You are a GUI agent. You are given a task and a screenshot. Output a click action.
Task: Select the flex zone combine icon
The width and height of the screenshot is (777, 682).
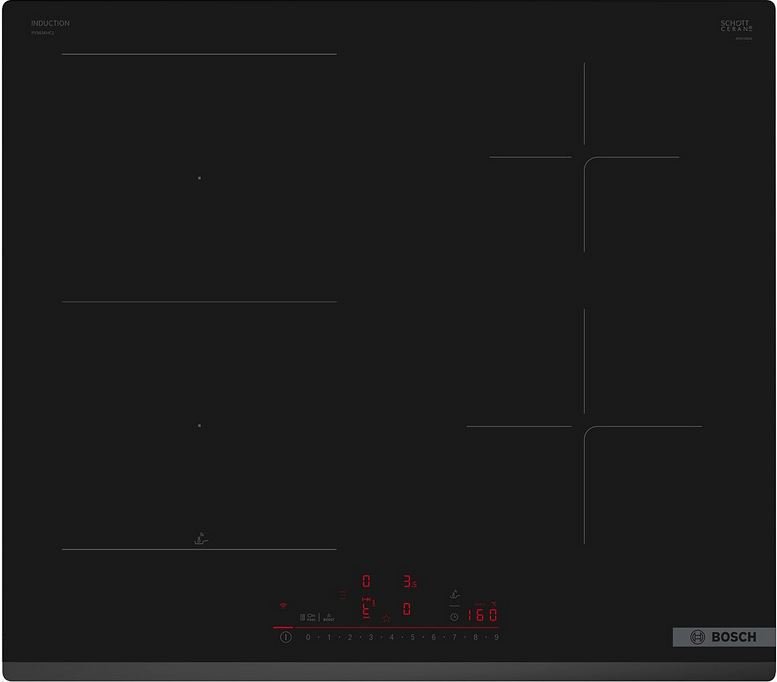[x=302, y=617]
